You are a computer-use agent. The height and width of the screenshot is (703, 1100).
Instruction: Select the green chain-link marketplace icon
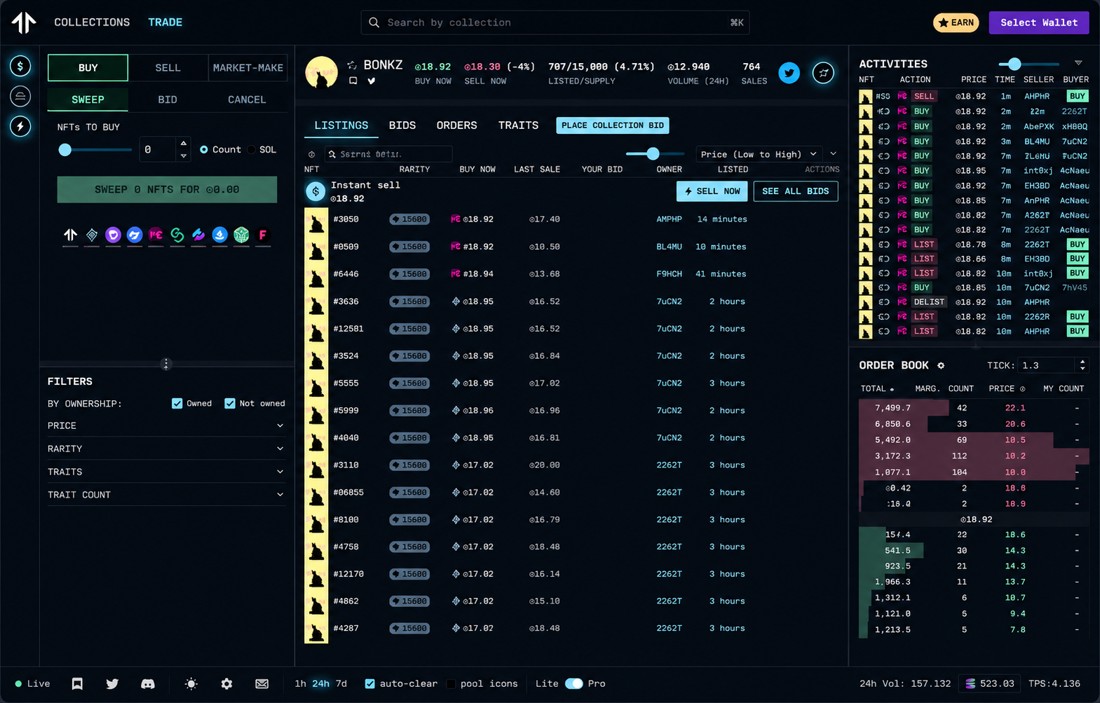[x=177, y=235]
